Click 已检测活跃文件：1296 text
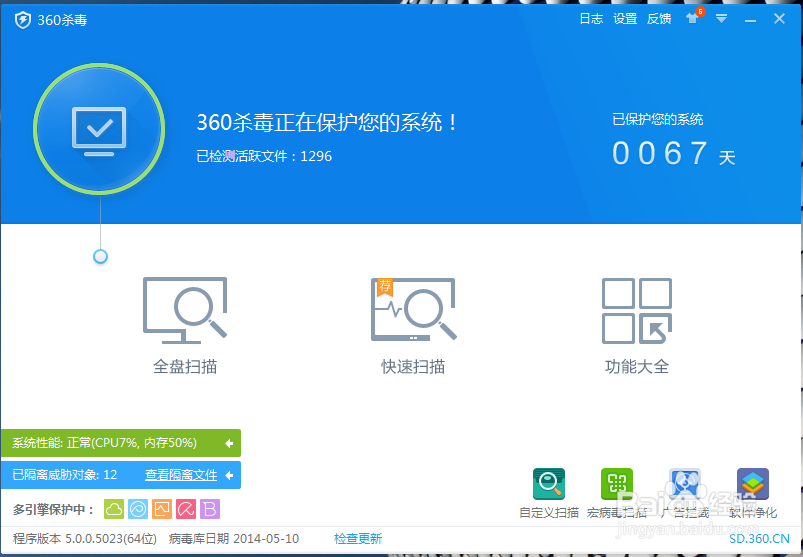The width and height of the screenshot is (803, 557). 264,156
